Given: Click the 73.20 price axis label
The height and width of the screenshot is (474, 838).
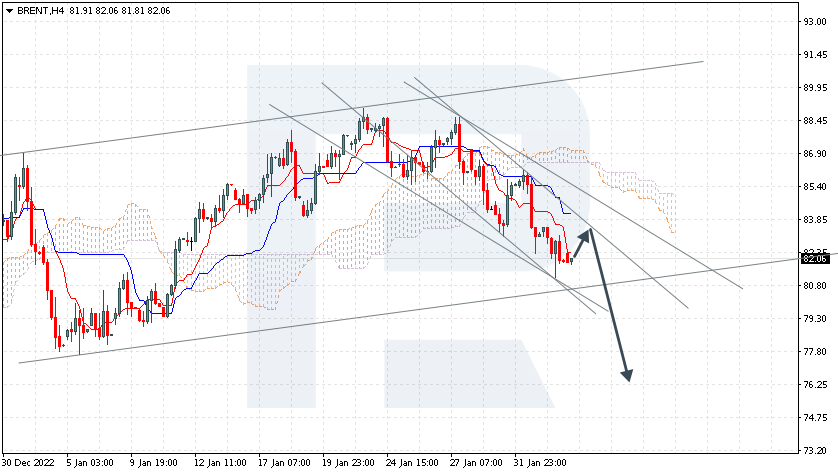Looking at the screenshot, I should (814, 450).
